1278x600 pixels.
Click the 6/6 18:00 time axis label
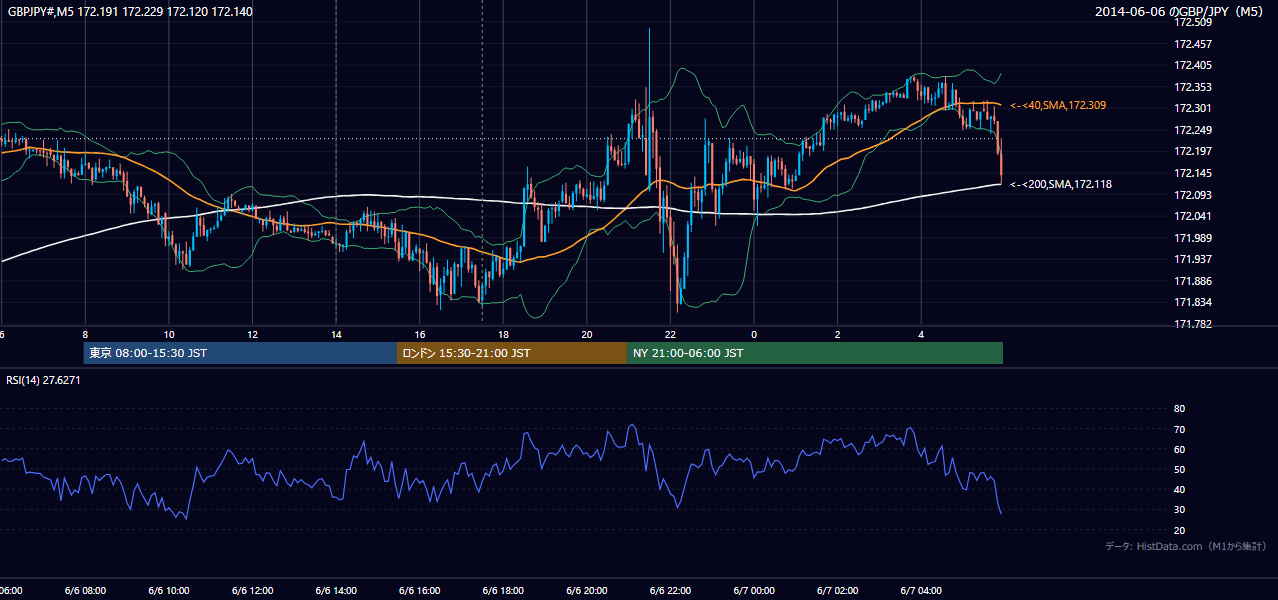tap(503, 590)
